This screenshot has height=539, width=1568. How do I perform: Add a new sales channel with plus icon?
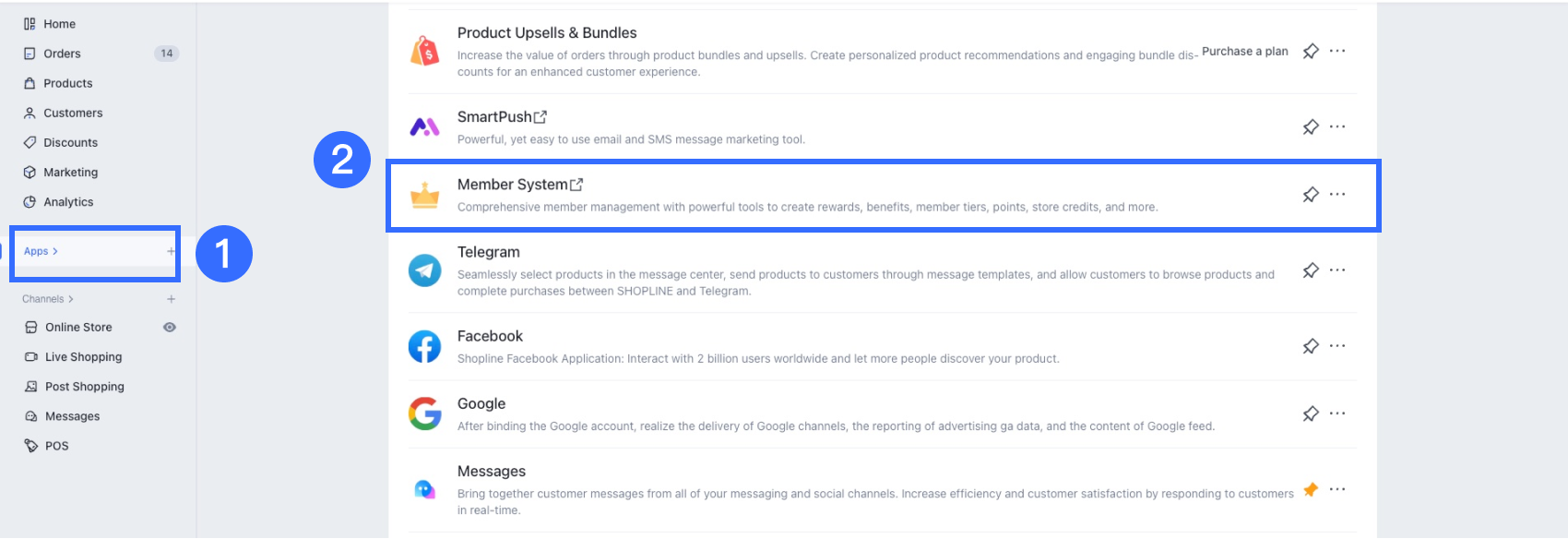click(171, 299)
